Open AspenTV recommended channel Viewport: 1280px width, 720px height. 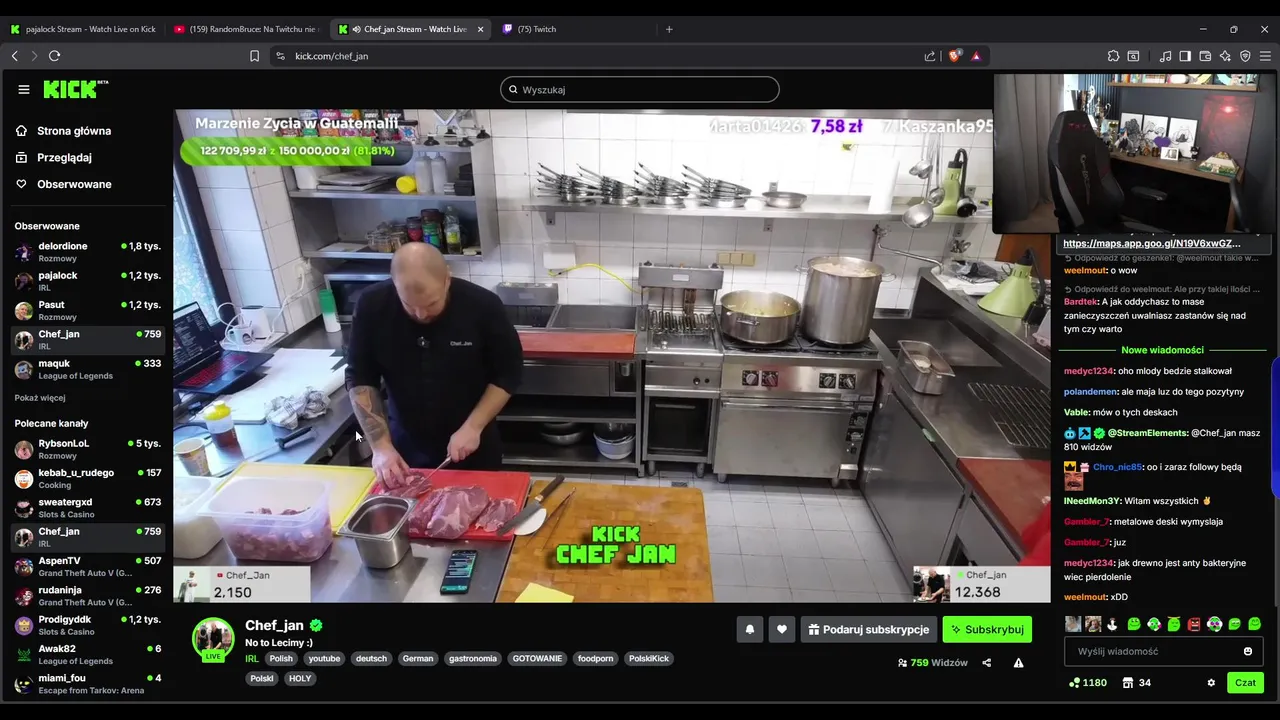(86, 566)
